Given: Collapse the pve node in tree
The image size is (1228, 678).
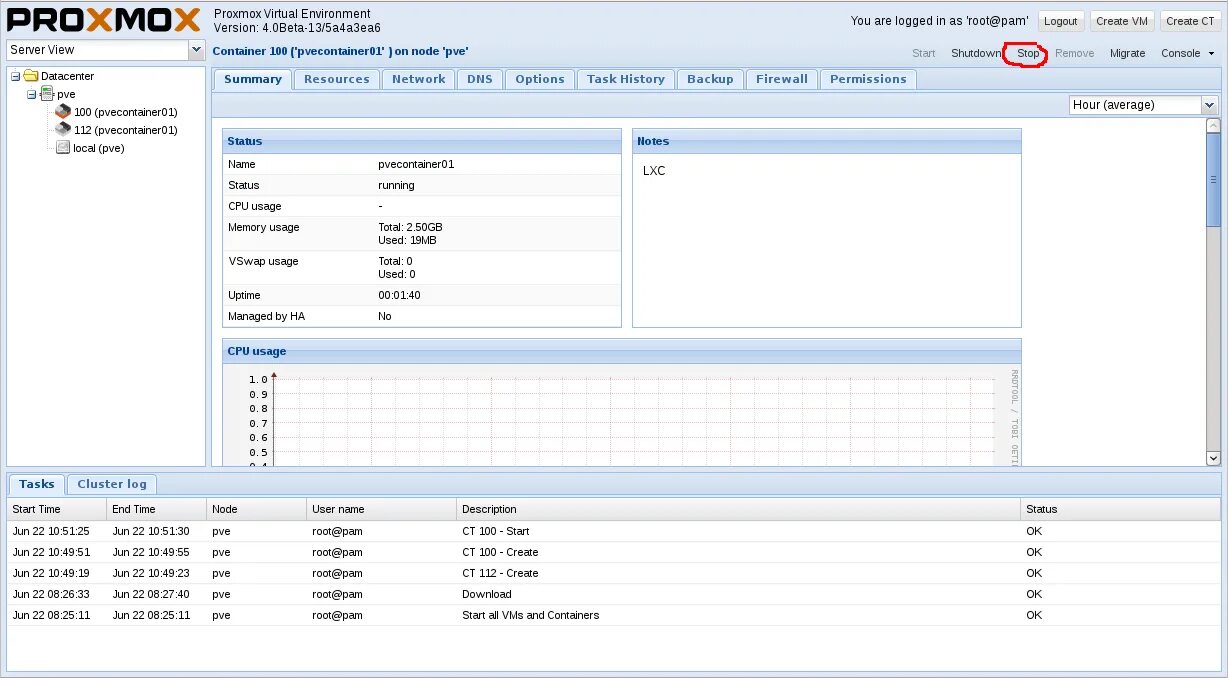Looking at the screenshot, I should [x=32, y=94].
